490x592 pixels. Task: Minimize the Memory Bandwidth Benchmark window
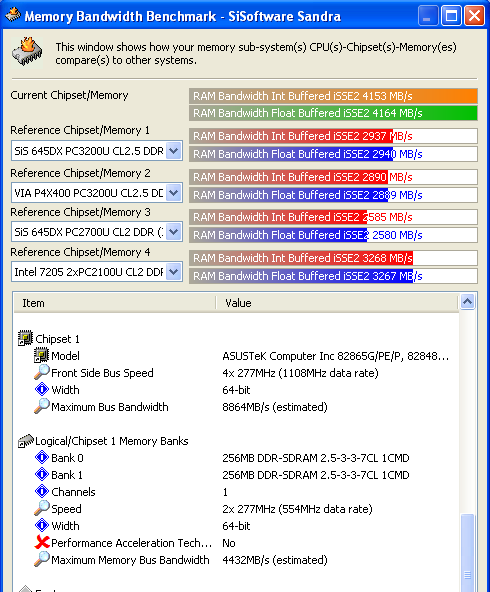point(428,15)
